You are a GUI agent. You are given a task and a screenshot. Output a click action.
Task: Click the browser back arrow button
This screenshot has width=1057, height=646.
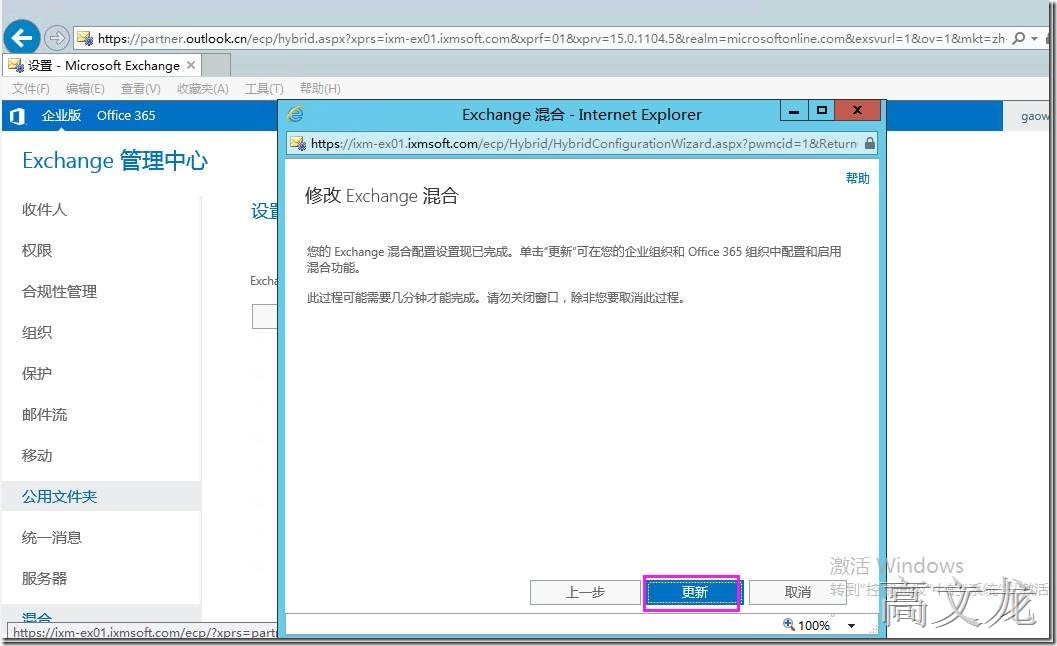(x=22, y=38)
